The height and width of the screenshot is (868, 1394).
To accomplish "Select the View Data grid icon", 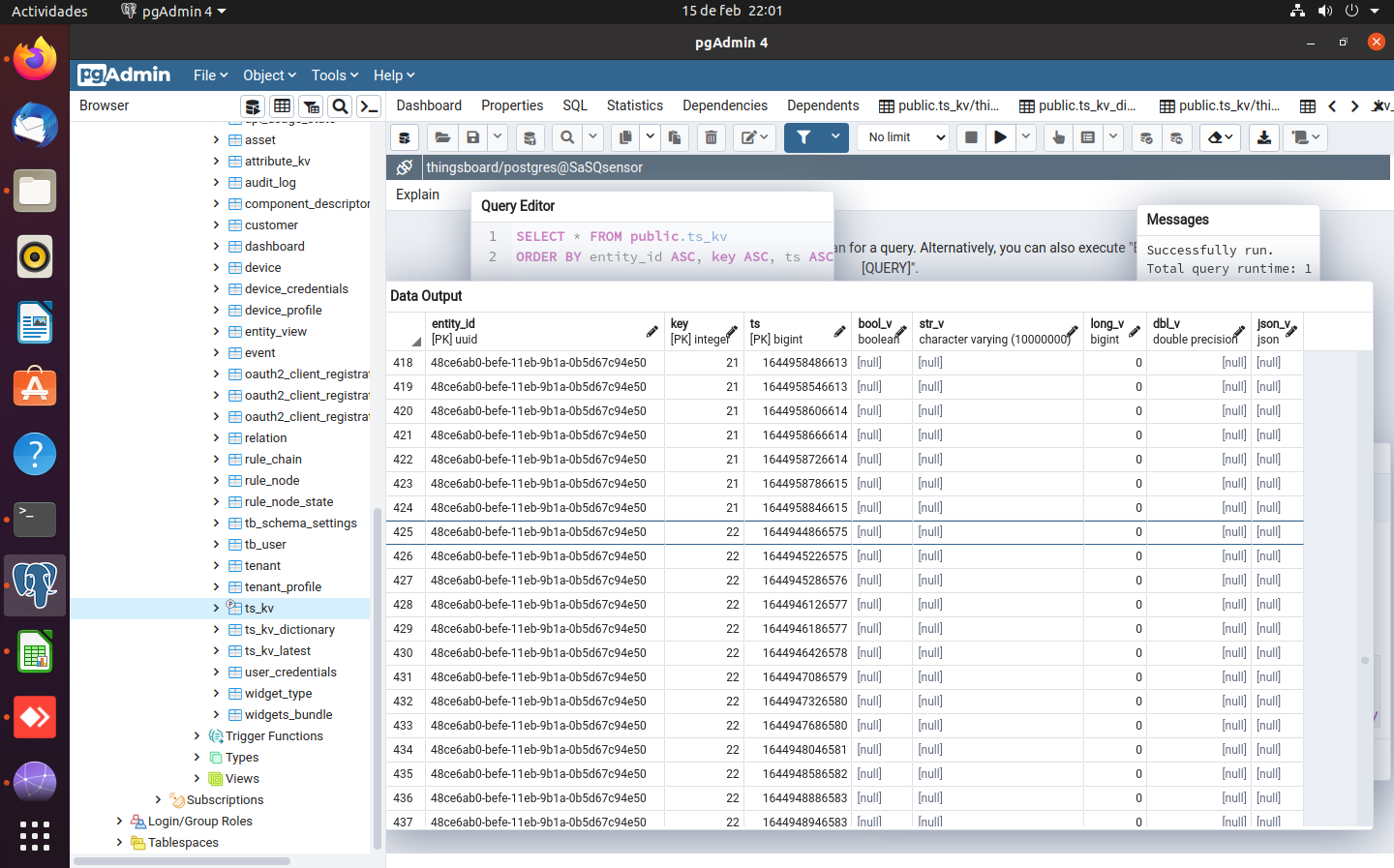I will click(282, 105).
